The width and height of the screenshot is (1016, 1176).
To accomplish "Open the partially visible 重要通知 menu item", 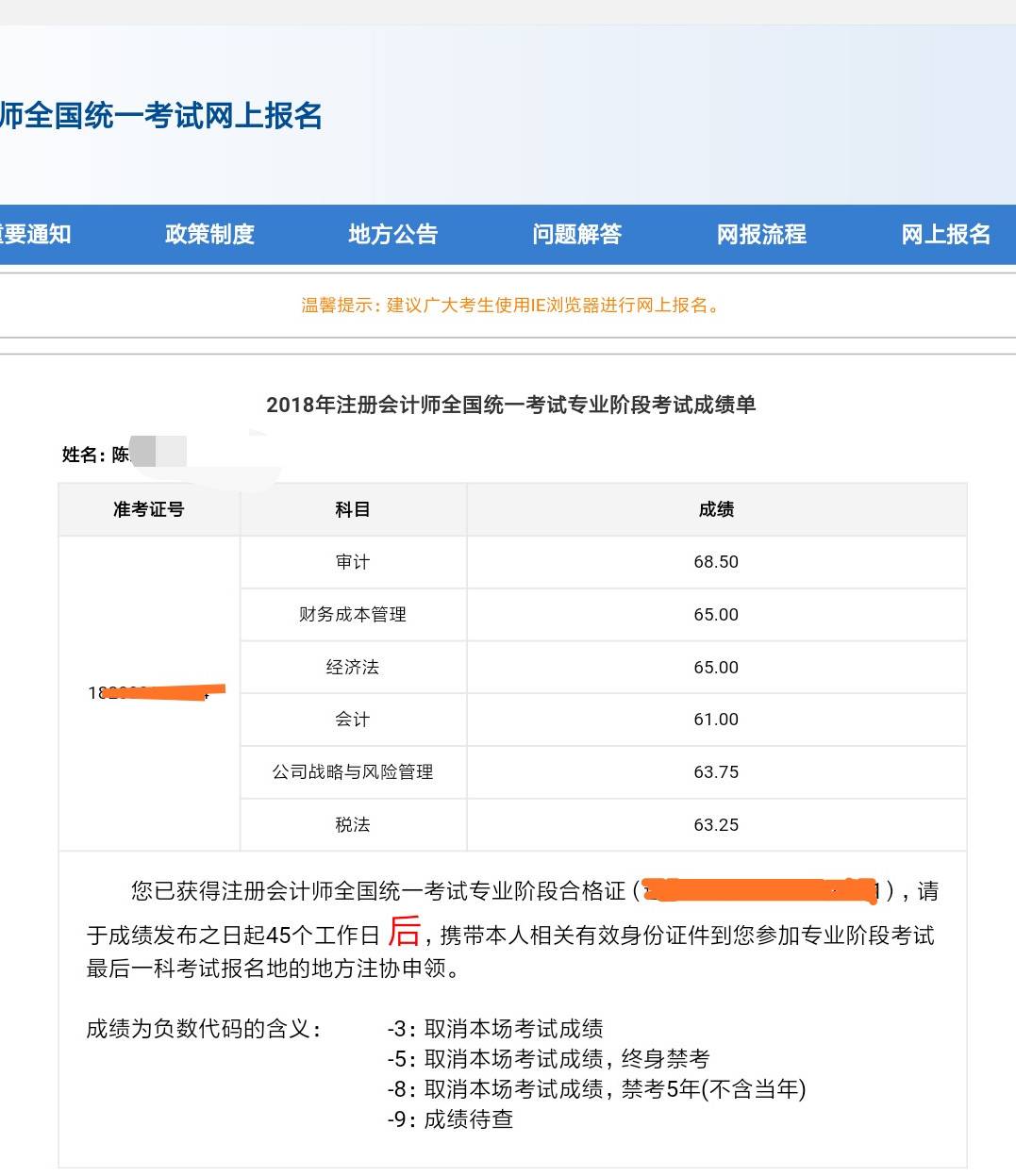I will (35, 234).
